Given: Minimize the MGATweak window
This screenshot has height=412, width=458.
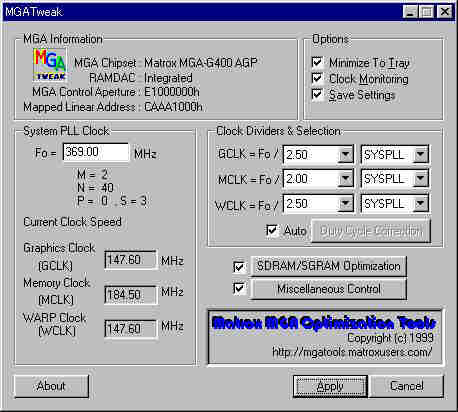Looking at the screenshot, I should click(x=410, y=12).
